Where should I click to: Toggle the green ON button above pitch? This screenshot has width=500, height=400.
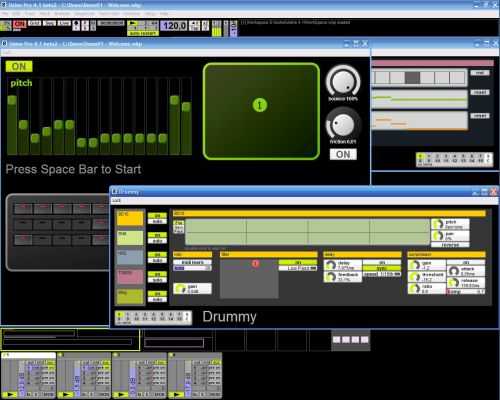click(x=19, y=66)
